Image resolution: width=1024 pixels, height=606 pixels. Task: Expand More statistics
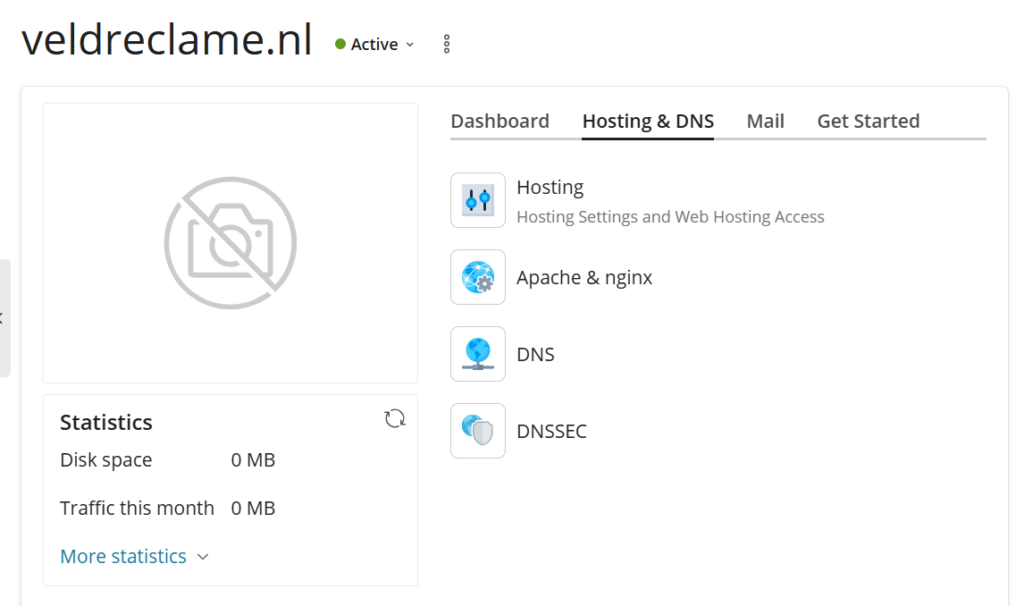click(x=134, y=556)
